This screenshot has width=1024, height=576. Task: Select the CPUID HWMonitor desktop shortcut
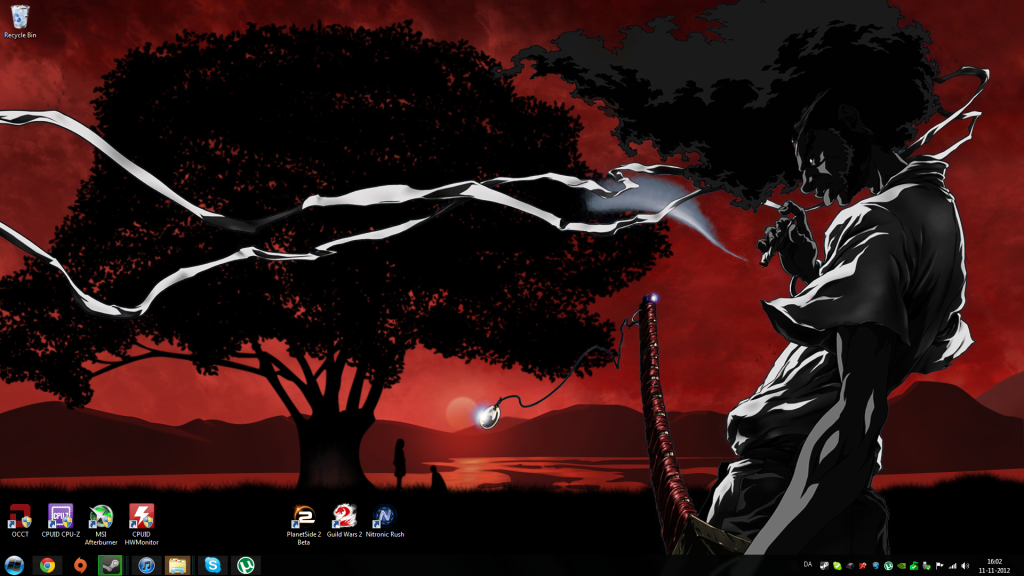tap(142, 524)
